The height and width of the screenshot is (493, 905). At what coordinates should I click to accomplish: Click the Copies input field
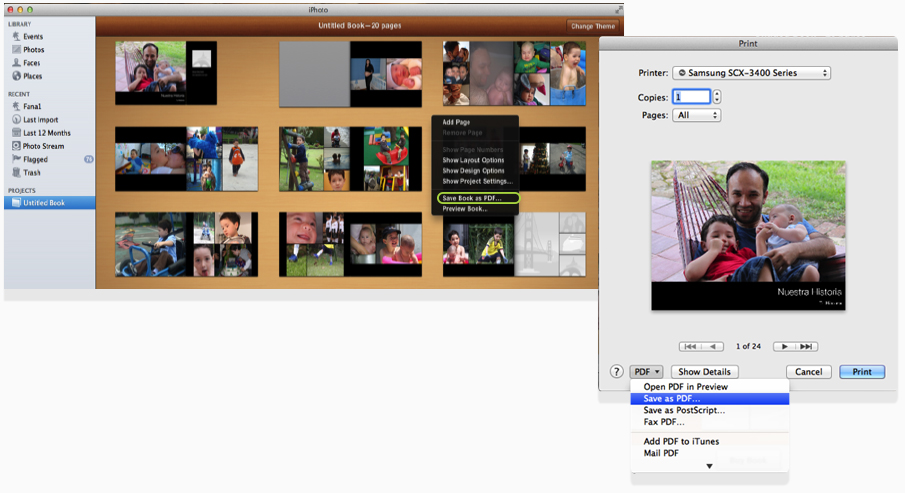point(691,97)
